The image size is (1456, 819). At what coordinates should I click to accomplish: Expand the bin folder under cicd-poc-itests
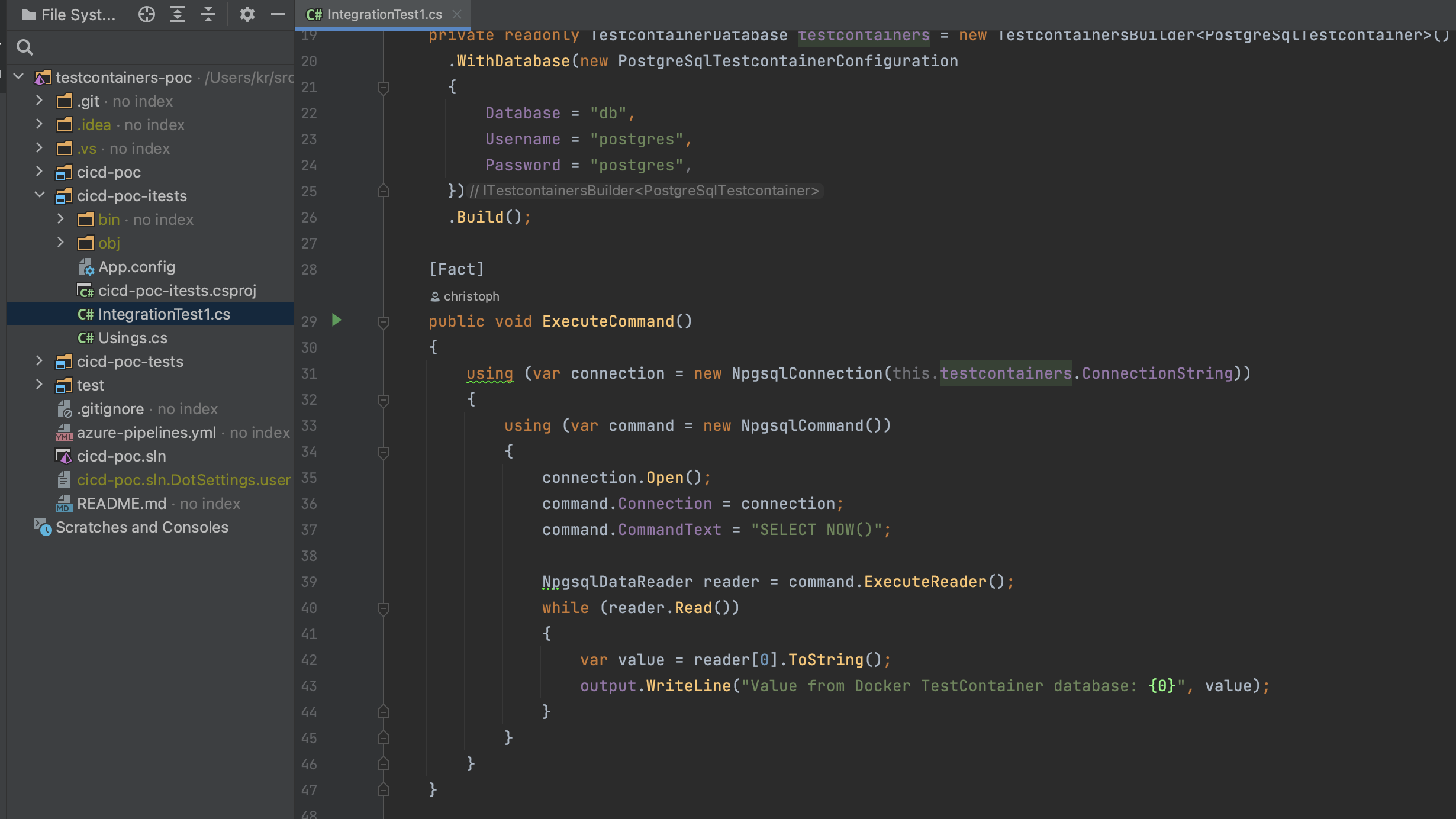(x=60, y=219)
